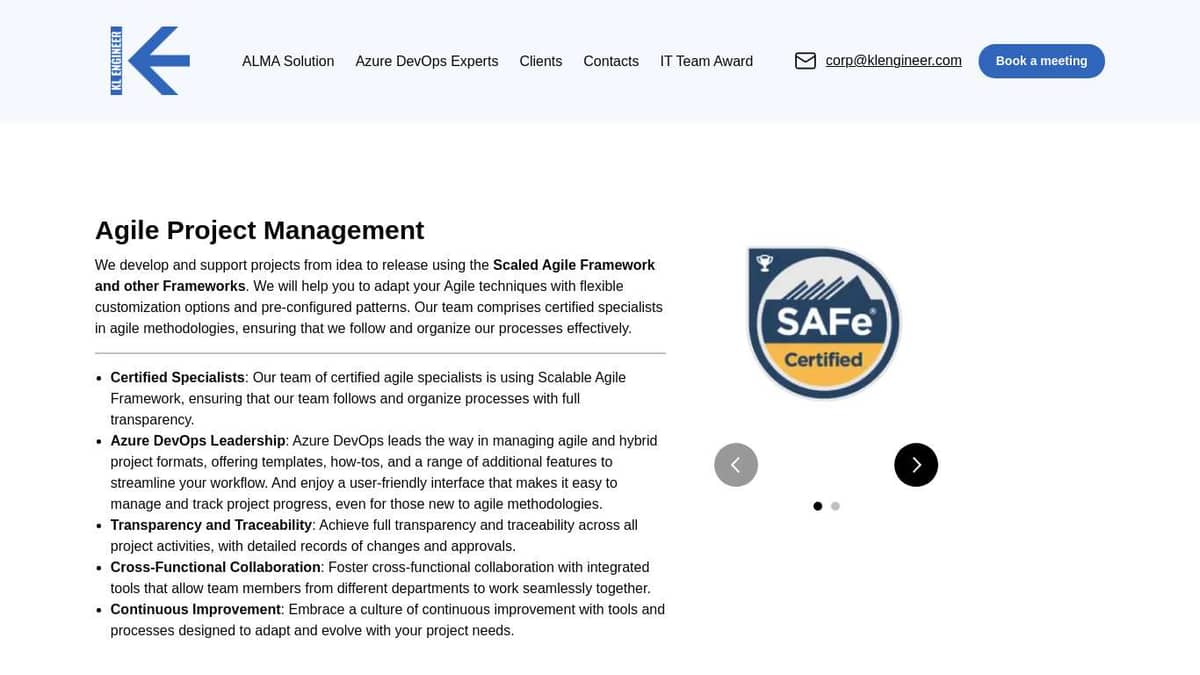
Task: Go to next carousel slide
Action: point(915,465)
